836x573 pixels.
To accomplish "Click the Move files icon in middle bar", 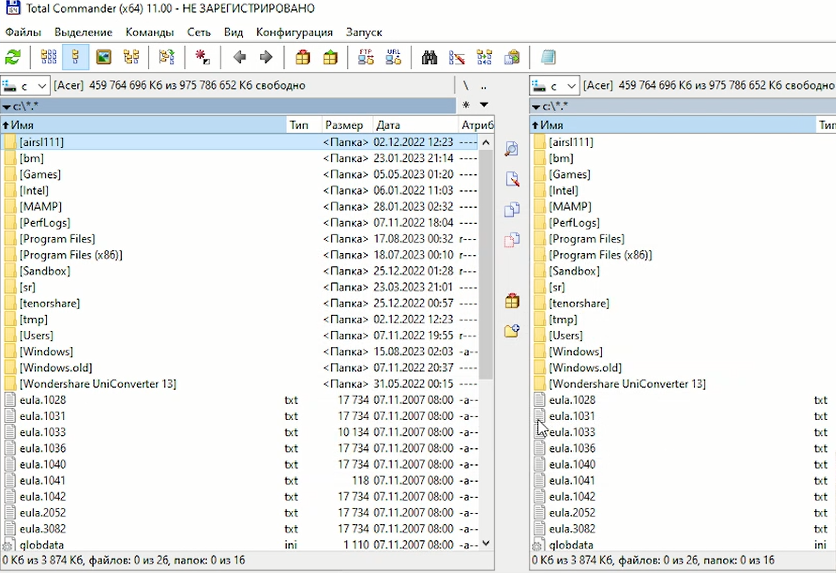I will tap(512, 240).
